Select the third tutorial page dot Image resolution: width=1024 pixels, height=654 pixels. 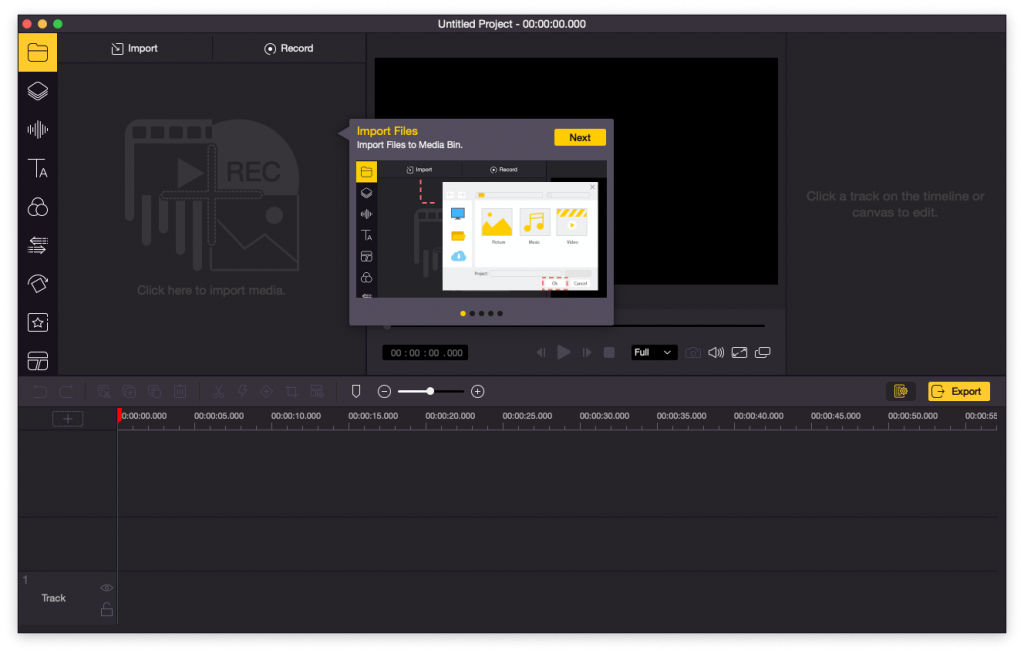pos(481,314)
